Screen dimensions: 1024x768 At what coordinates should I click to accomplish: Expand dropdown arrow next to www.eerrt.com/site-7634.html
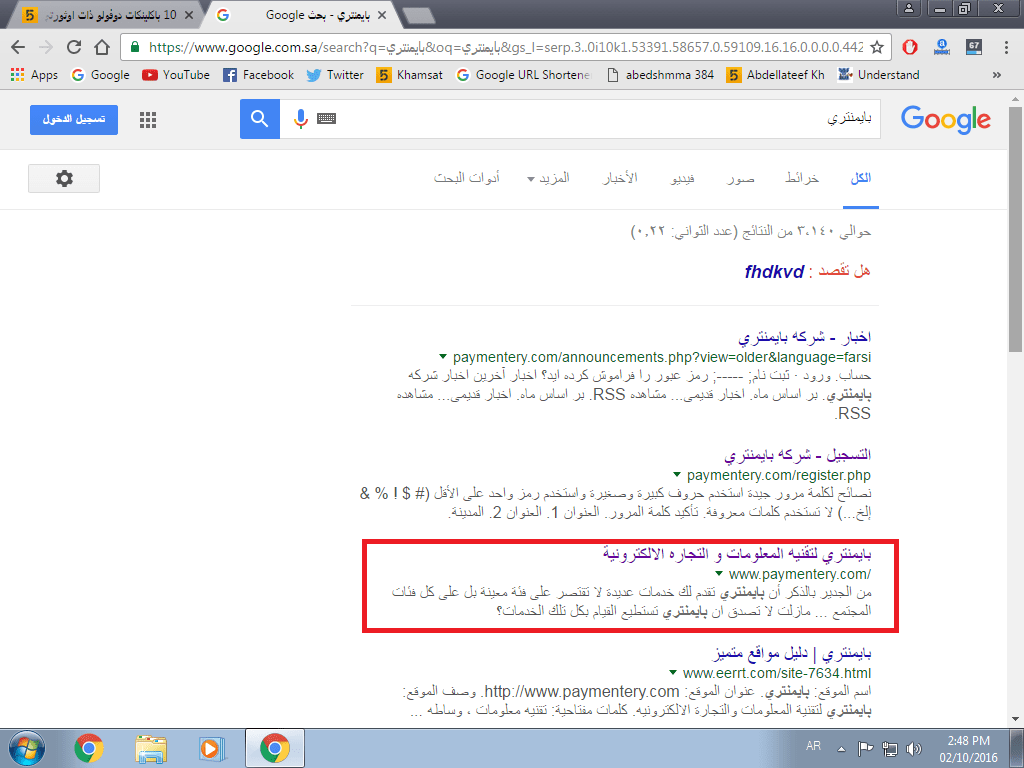pos(672,673)
